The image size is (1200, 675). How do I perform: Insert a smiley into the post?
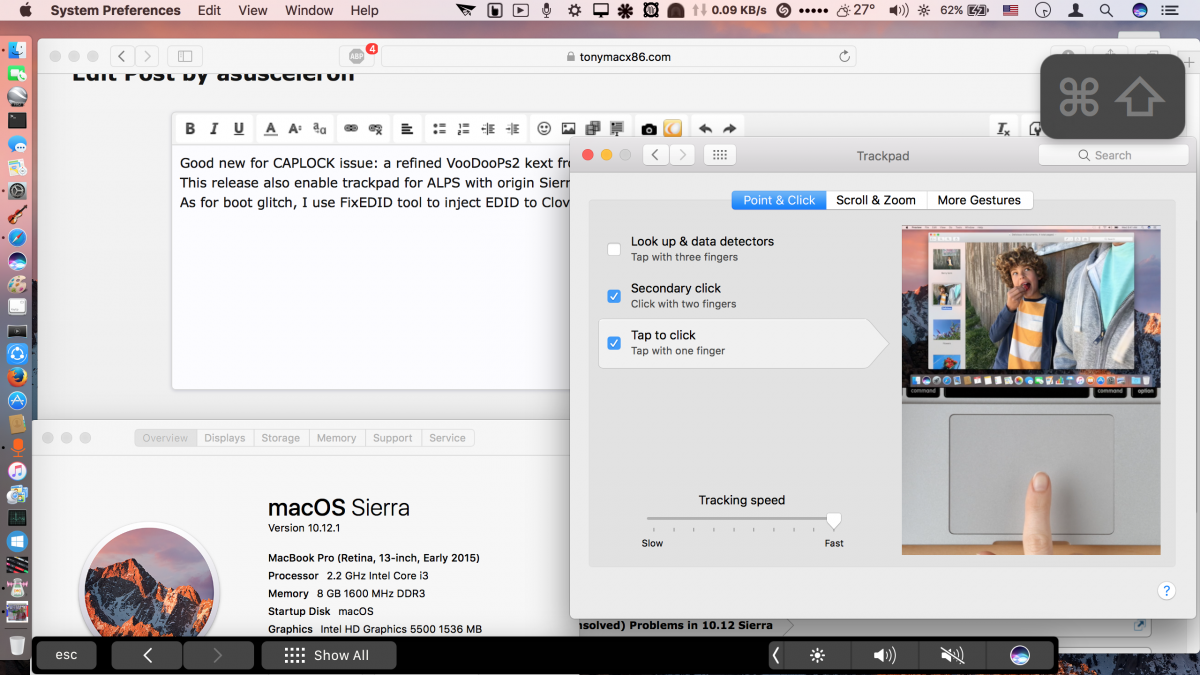pos(544,129)
